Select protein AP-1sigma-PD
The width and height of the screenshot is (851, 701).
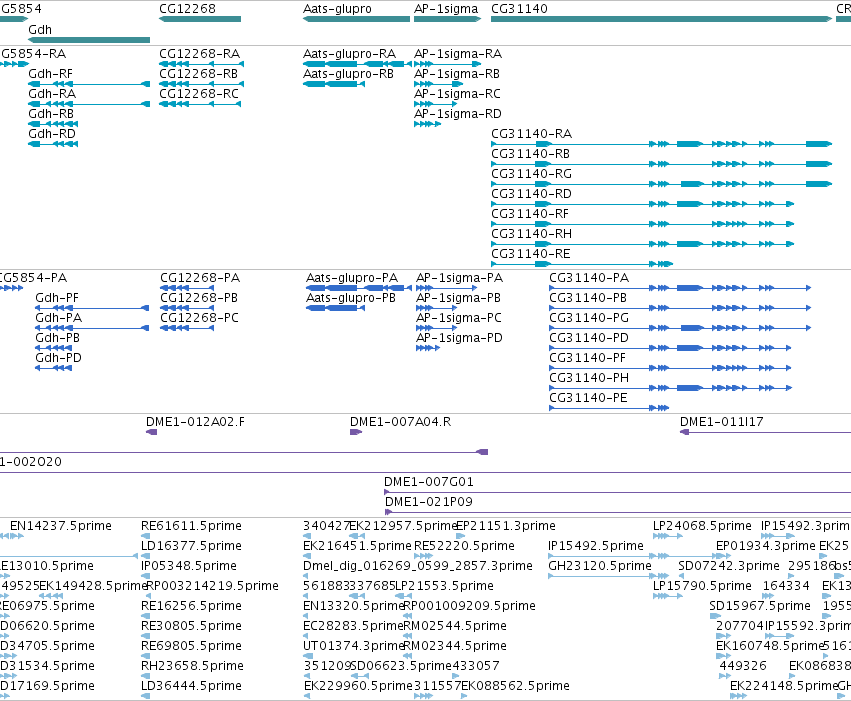pos(459,338)
